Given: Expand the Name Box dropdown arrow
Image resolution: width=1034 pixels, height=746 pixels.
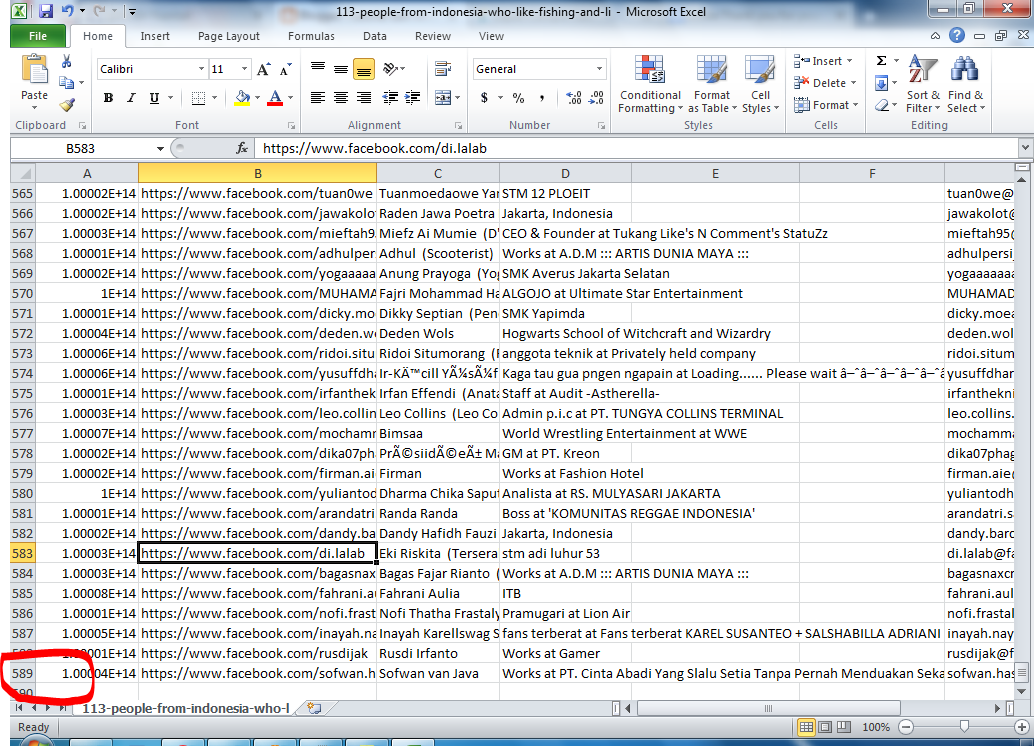Looking at the screenshot, I should pos(160,148).
